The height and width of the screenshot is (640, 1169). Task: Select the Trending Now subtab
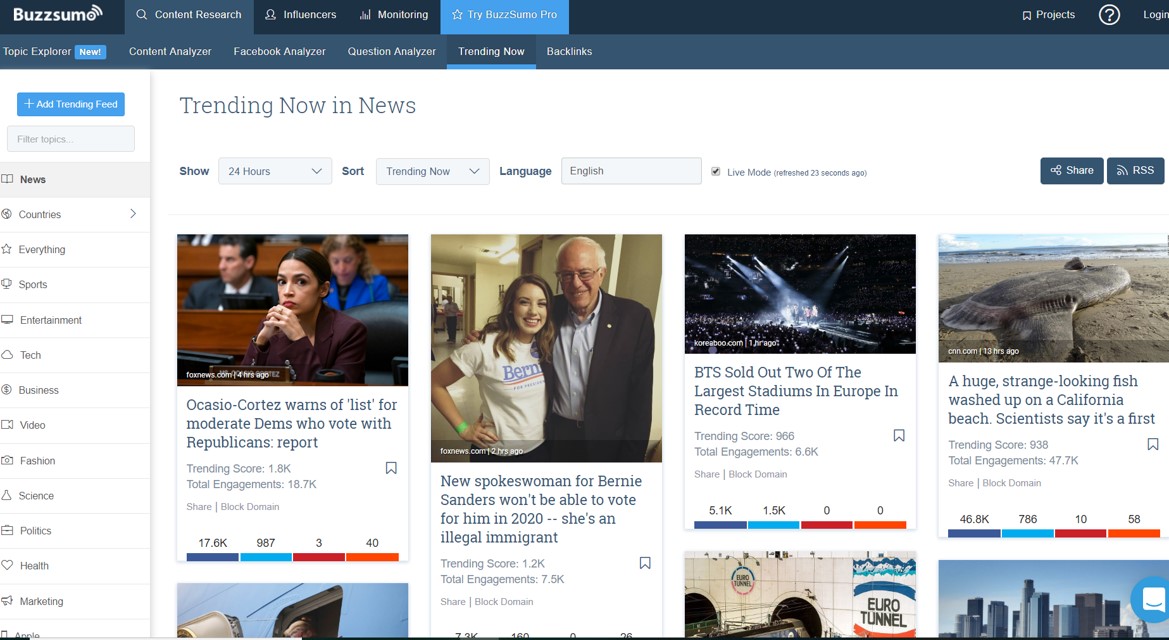(x=491, y=51)
